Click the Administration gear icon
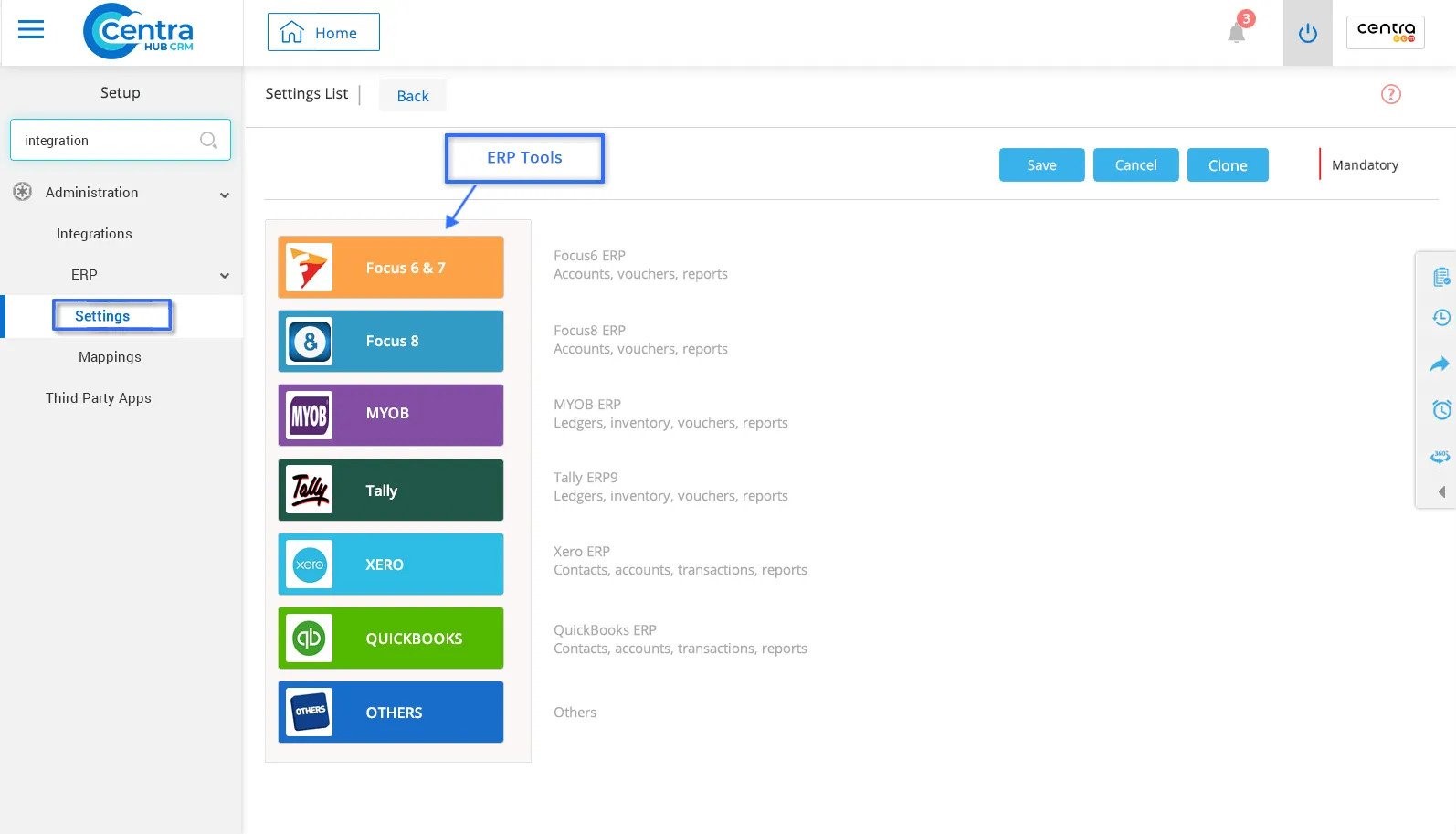The width and height of the screenshot is (1456, 834). click(x=23, y=192)
